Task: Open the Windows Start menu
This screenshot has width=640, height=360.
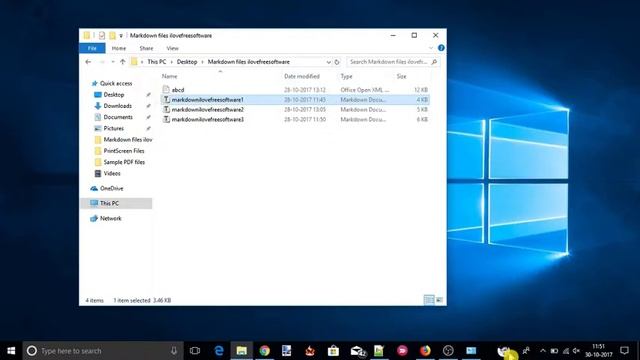Action: (x=11, y=351)
